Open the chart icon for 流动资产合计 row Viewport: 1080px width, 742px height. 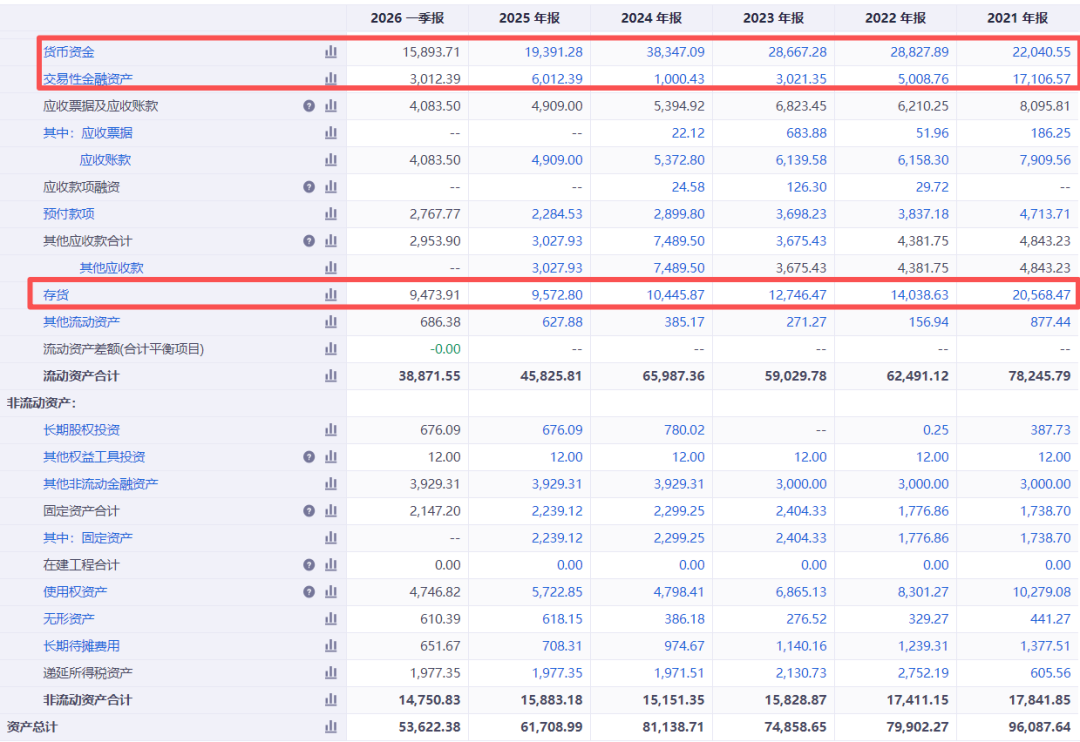[x=331, y=376]
